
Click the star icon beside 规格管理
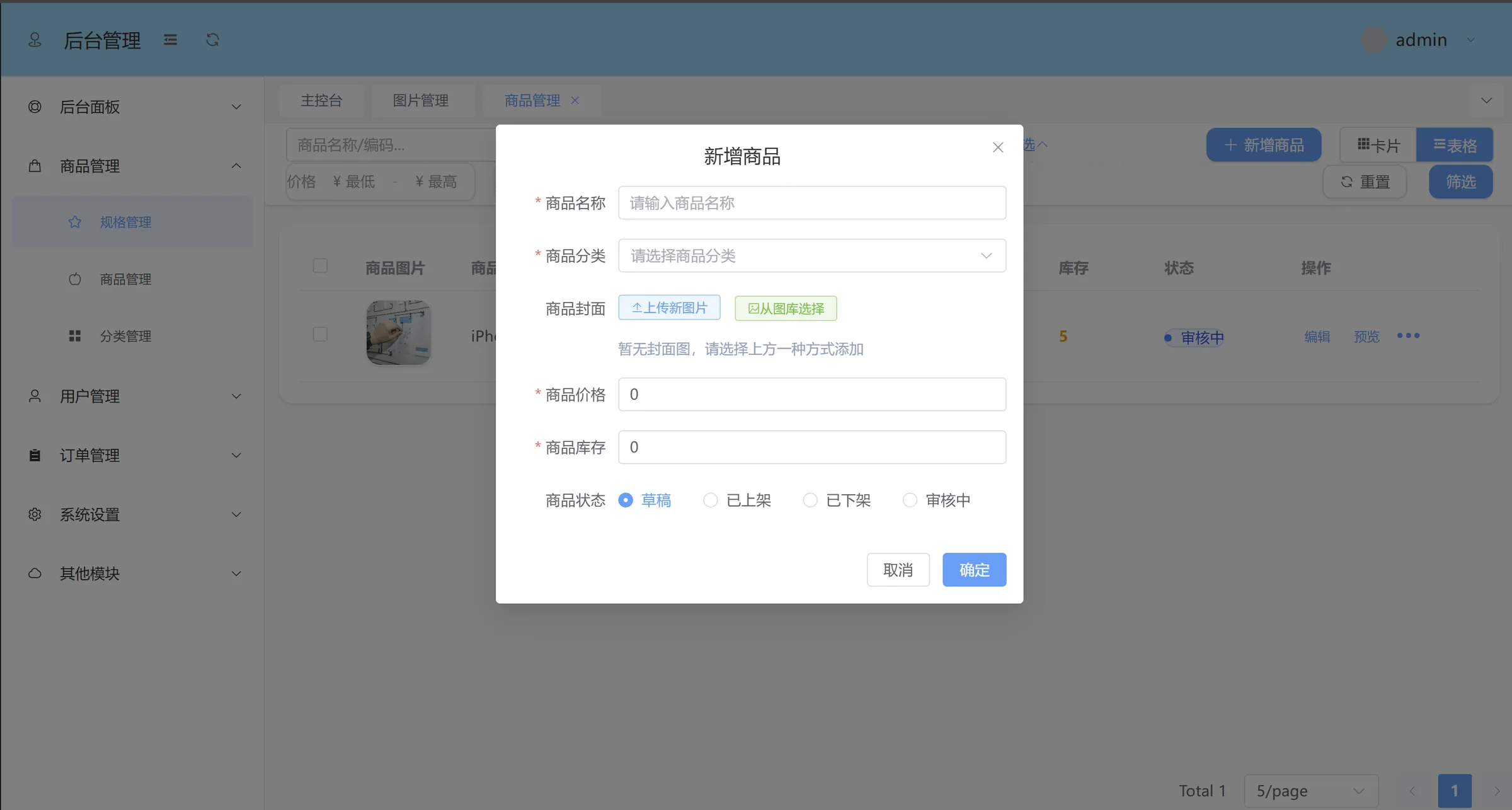75,222
